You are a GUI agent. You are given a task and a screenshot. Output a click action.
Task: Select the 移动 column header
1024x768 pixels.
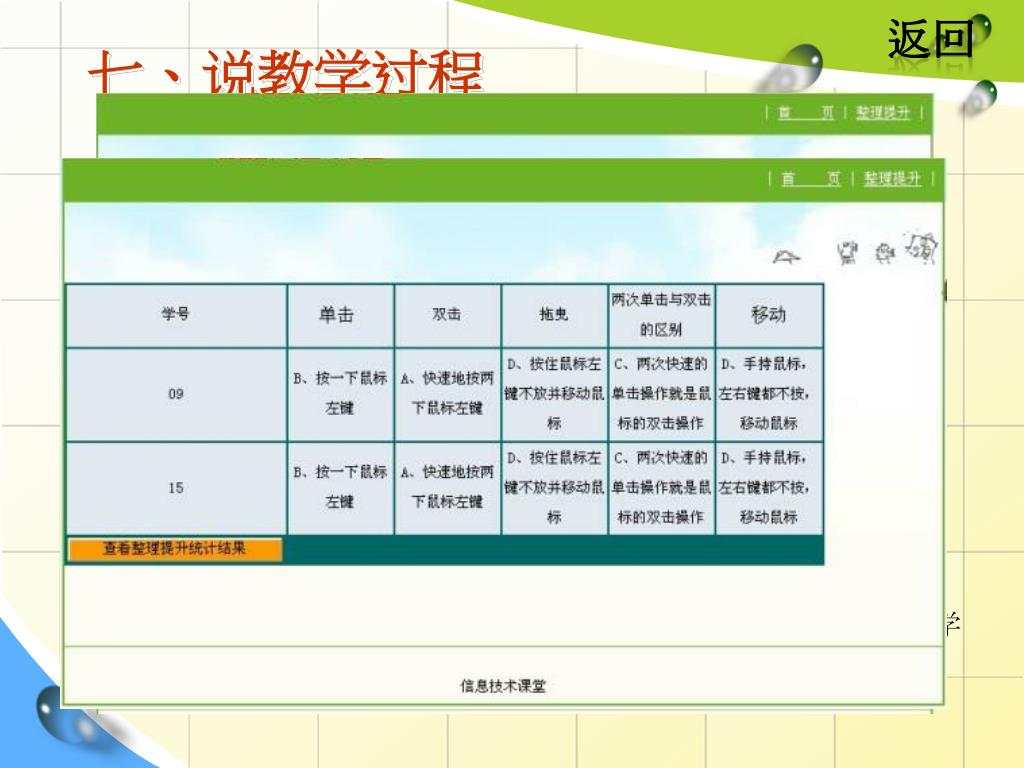coord(769,315)
